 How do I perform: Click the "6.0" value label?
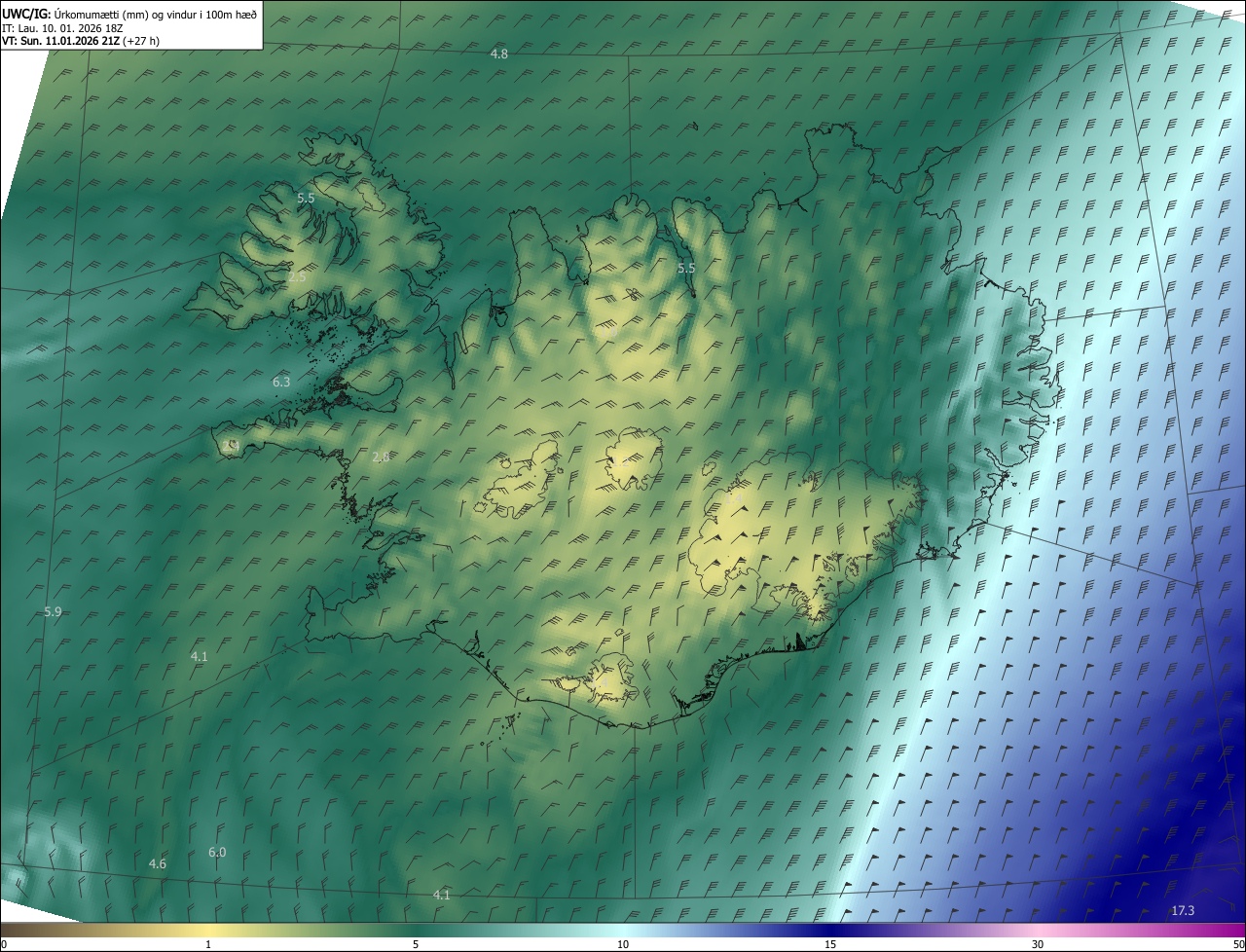pos(217,853)
